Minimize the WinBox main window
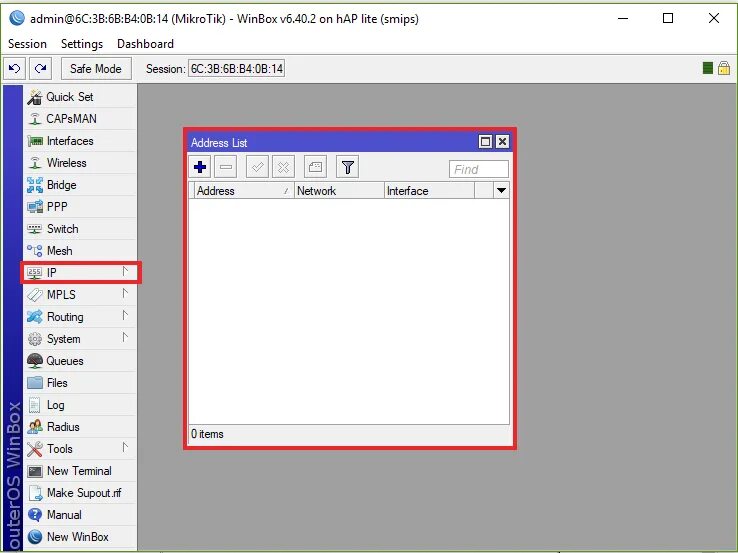This screenshot has height=553, width=738. [623, 18]
